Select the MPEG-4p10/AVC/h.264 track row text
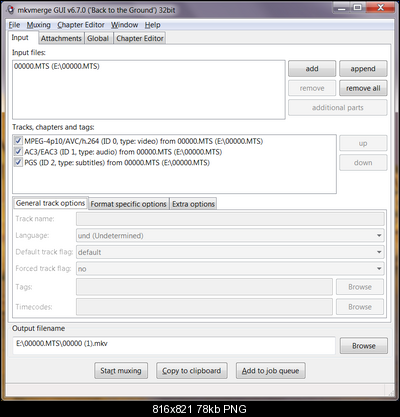This screenshot has width=400, height=417. (144, 141)
